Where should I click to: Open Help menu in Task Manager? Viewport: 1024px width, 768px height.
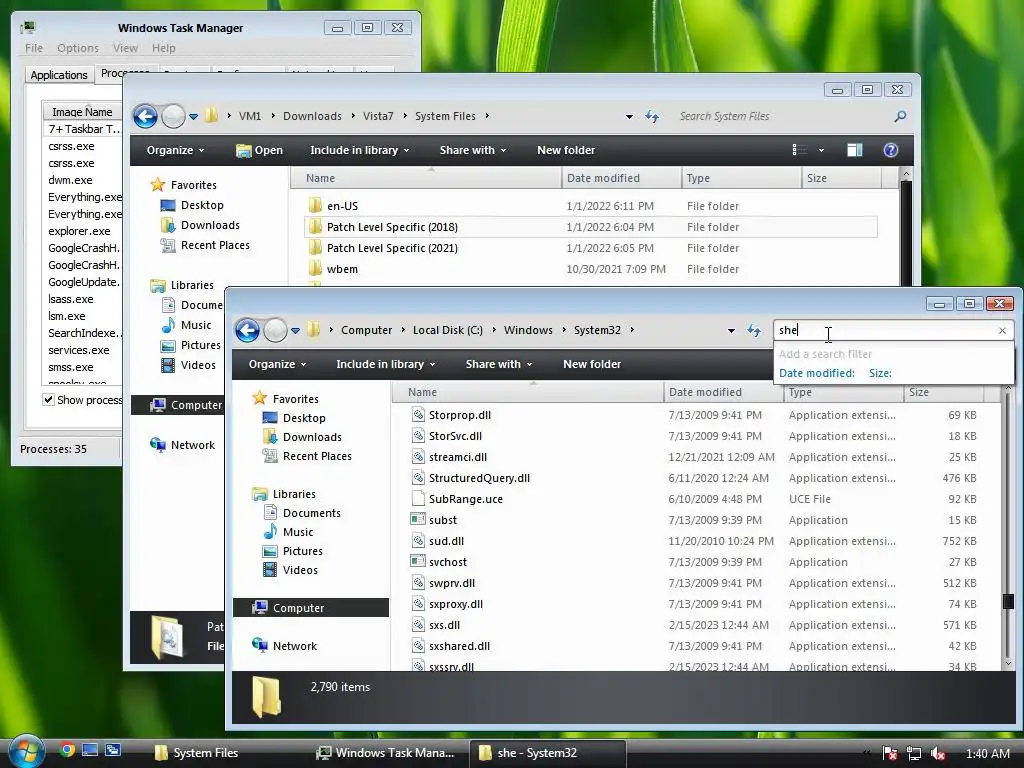tap(163, 48)
